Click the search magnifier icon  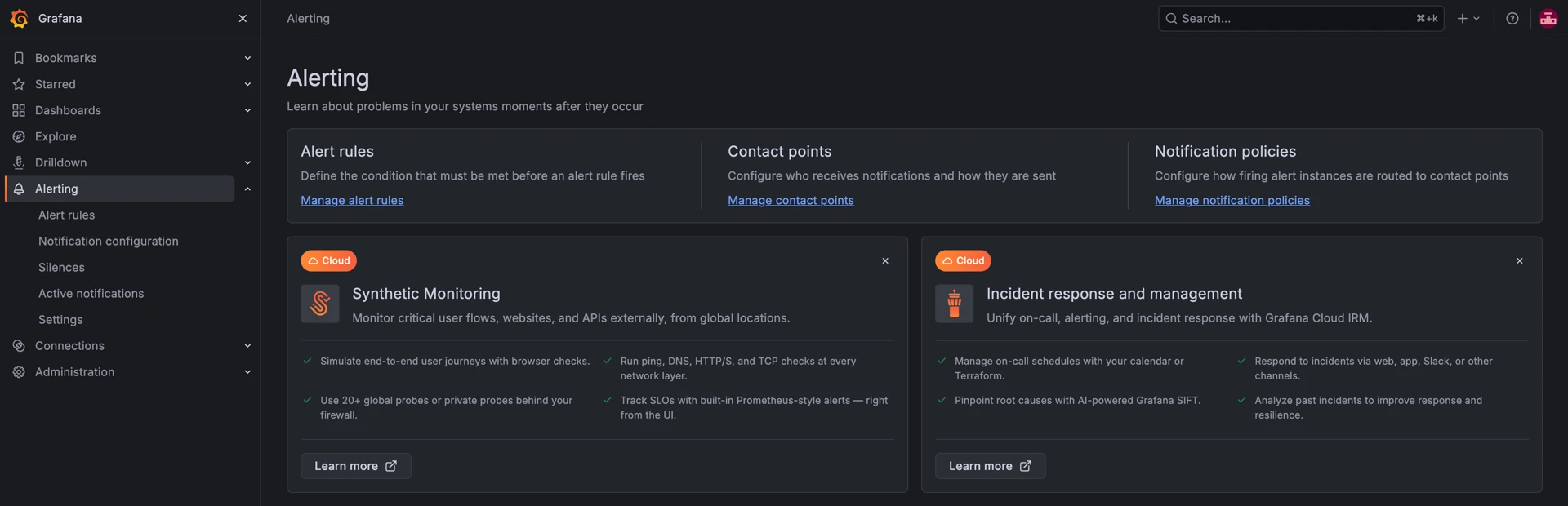(x=1171, y=18)
